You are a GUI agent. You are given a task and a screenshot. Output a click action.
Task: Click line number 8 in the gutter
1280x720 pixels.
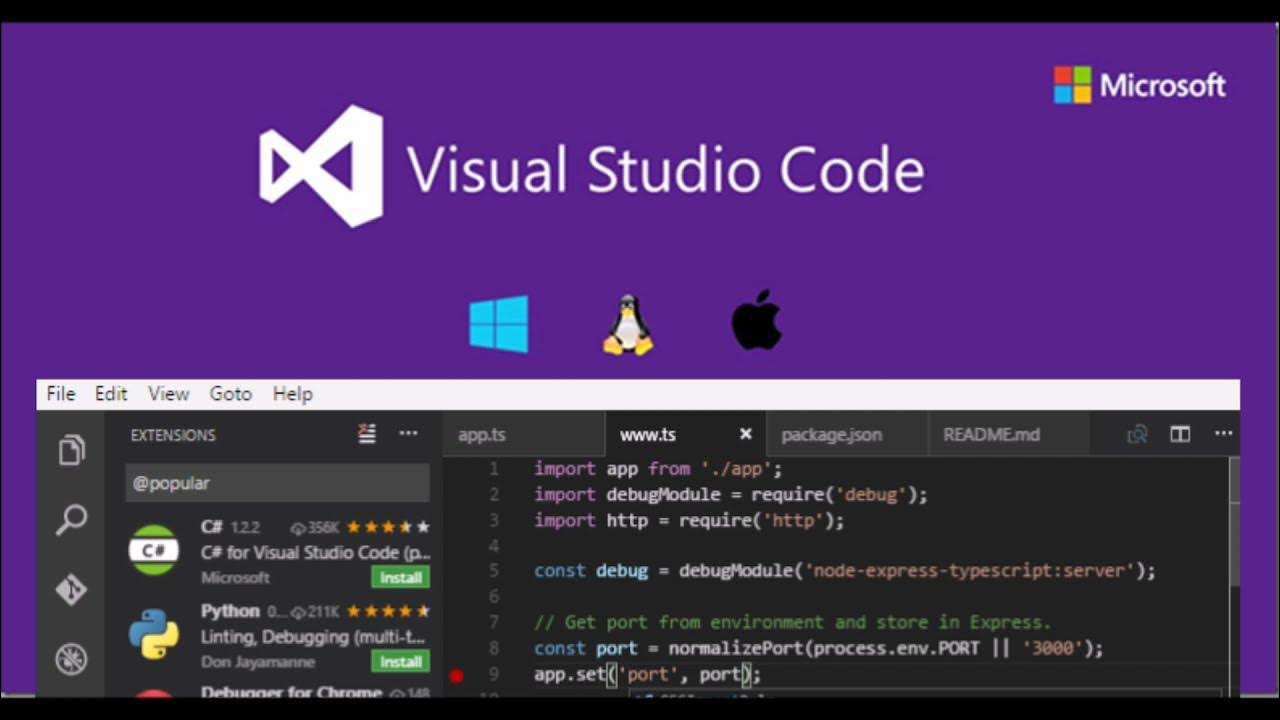tap(493, 648)
